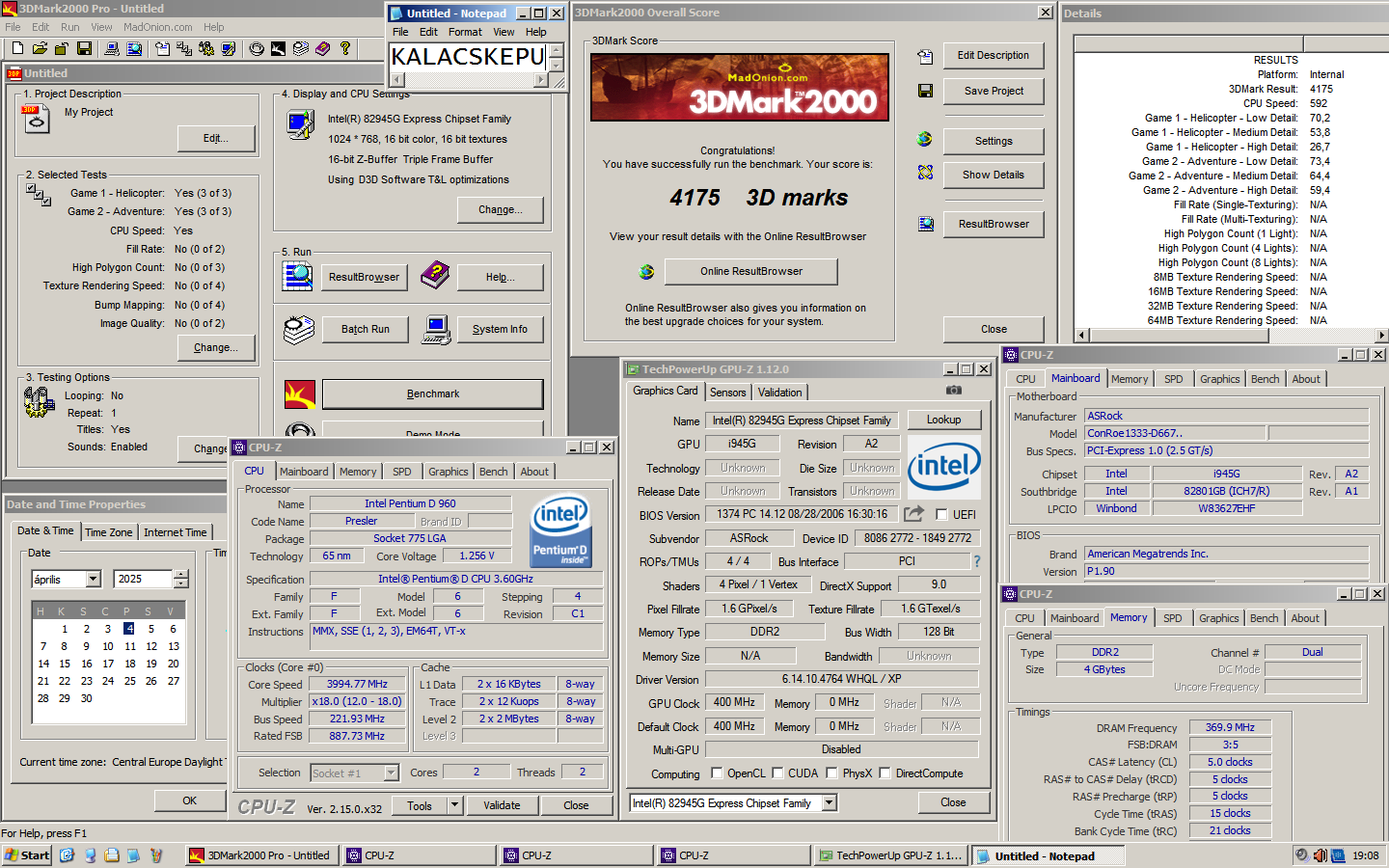The width and height of the screenshot is (1389, 868).
Task: Click the GPU-Z camera screenshot icon
Action: (x=953, y=391)
